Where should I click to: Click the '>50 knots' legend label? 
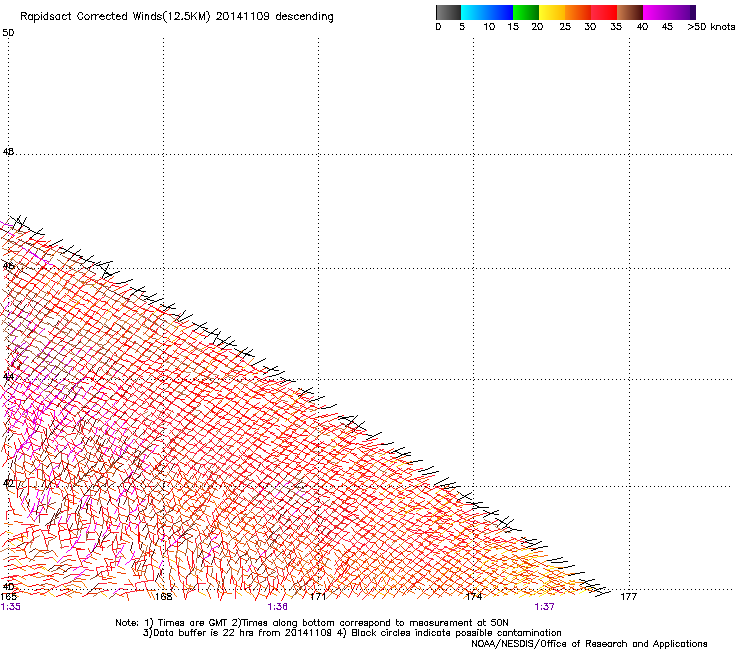[x=711, y=27]
